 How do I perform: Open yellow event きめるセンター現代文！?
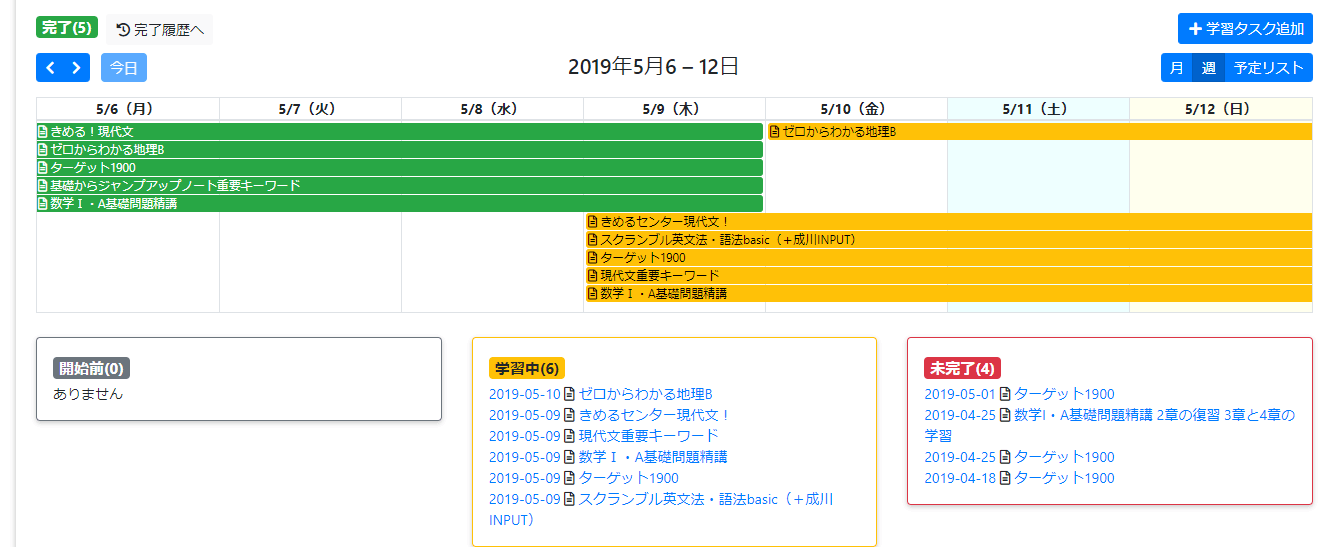948,222
